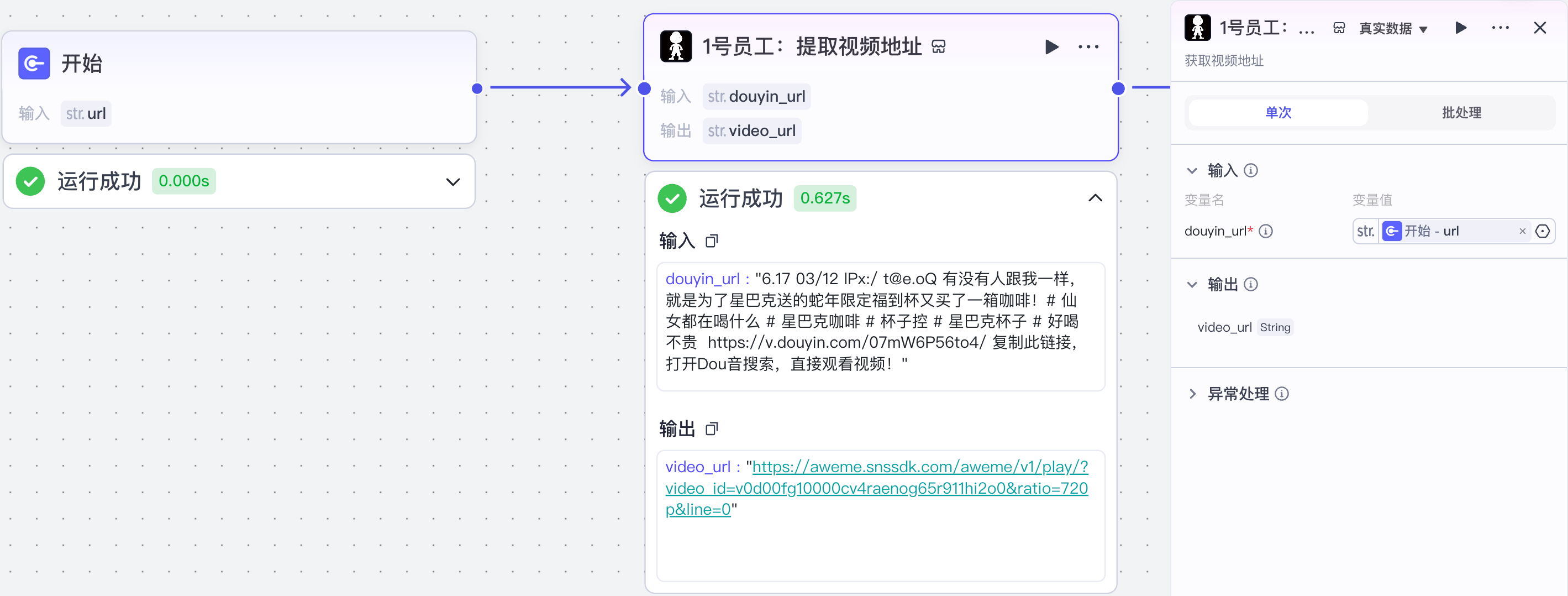
Task: Run the node from the right panel play icon
Action: pos(1460,28)
